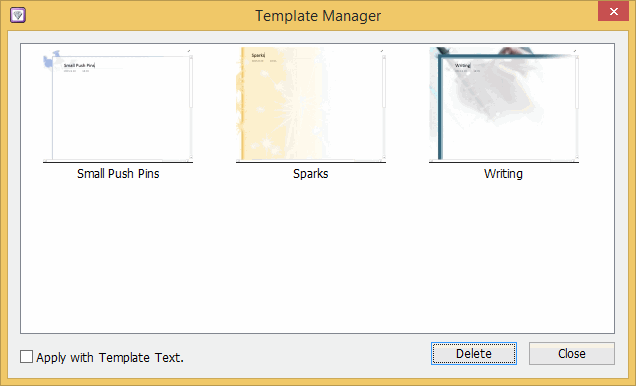Select the Writing template thumbnail
The width and height of the screenshot is (636, 386).
click(x=504, y=105)
